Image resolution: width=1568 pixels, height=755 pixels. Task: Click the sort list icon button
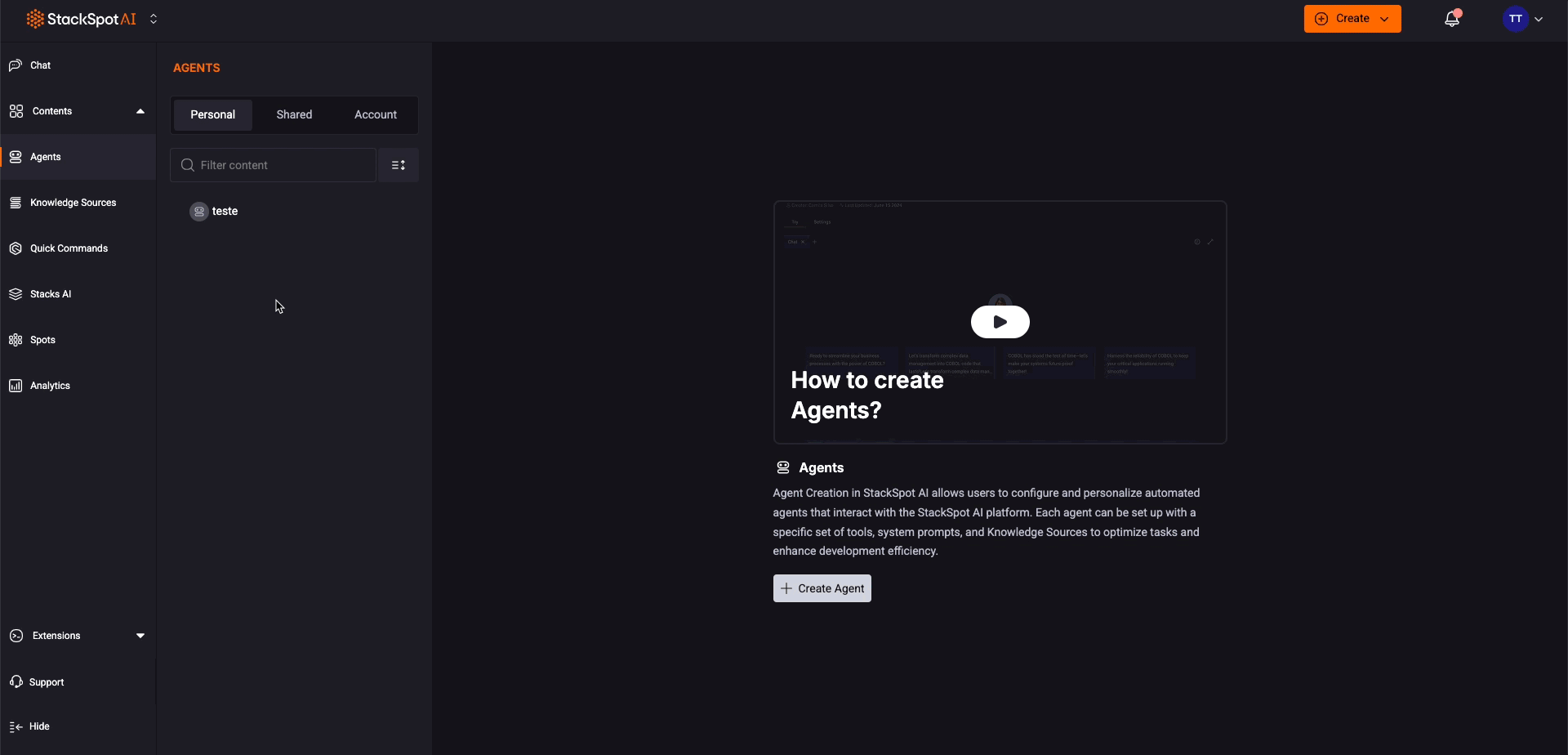tap(399, 165)
